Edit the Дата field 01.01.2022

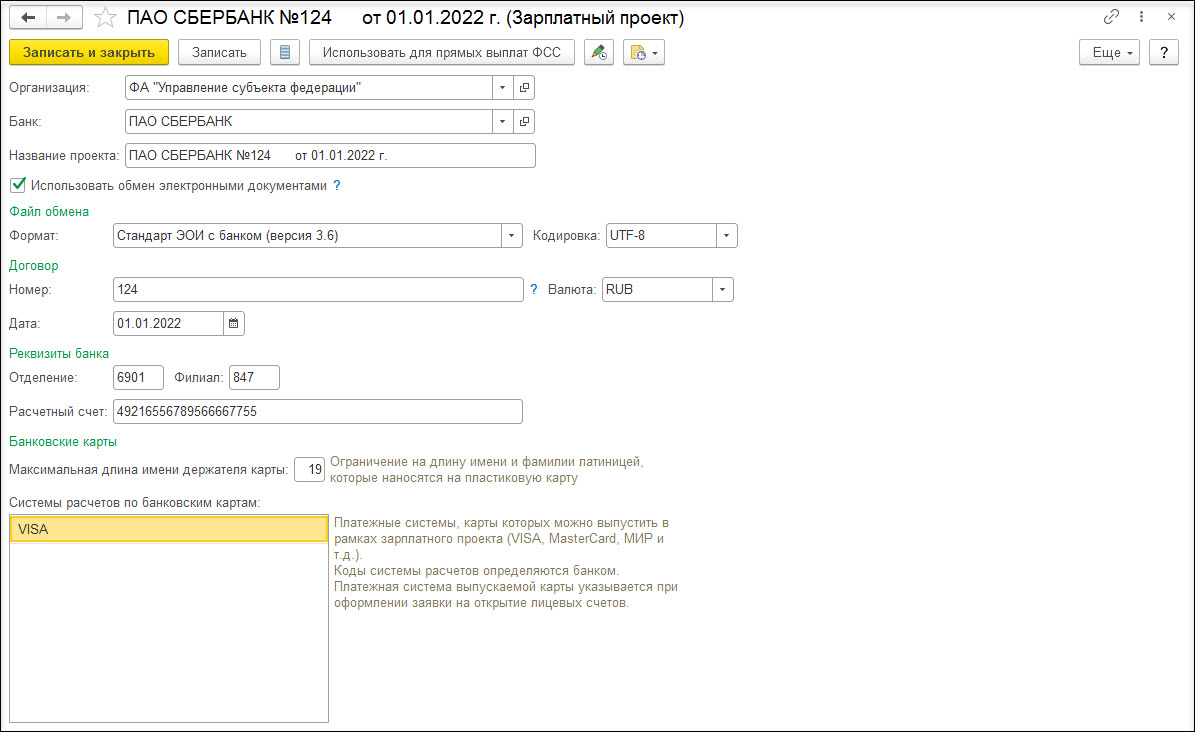pyautogui.click(x=168, y=323)
